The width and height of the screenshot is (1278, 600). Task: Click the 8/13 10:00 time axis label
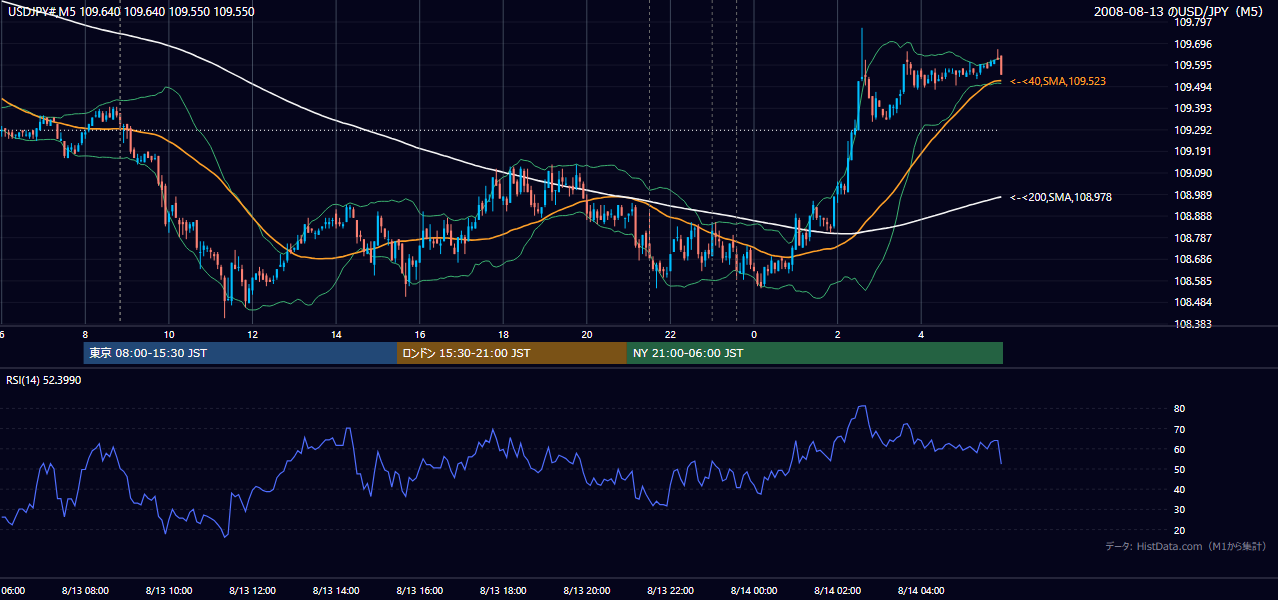168,591
